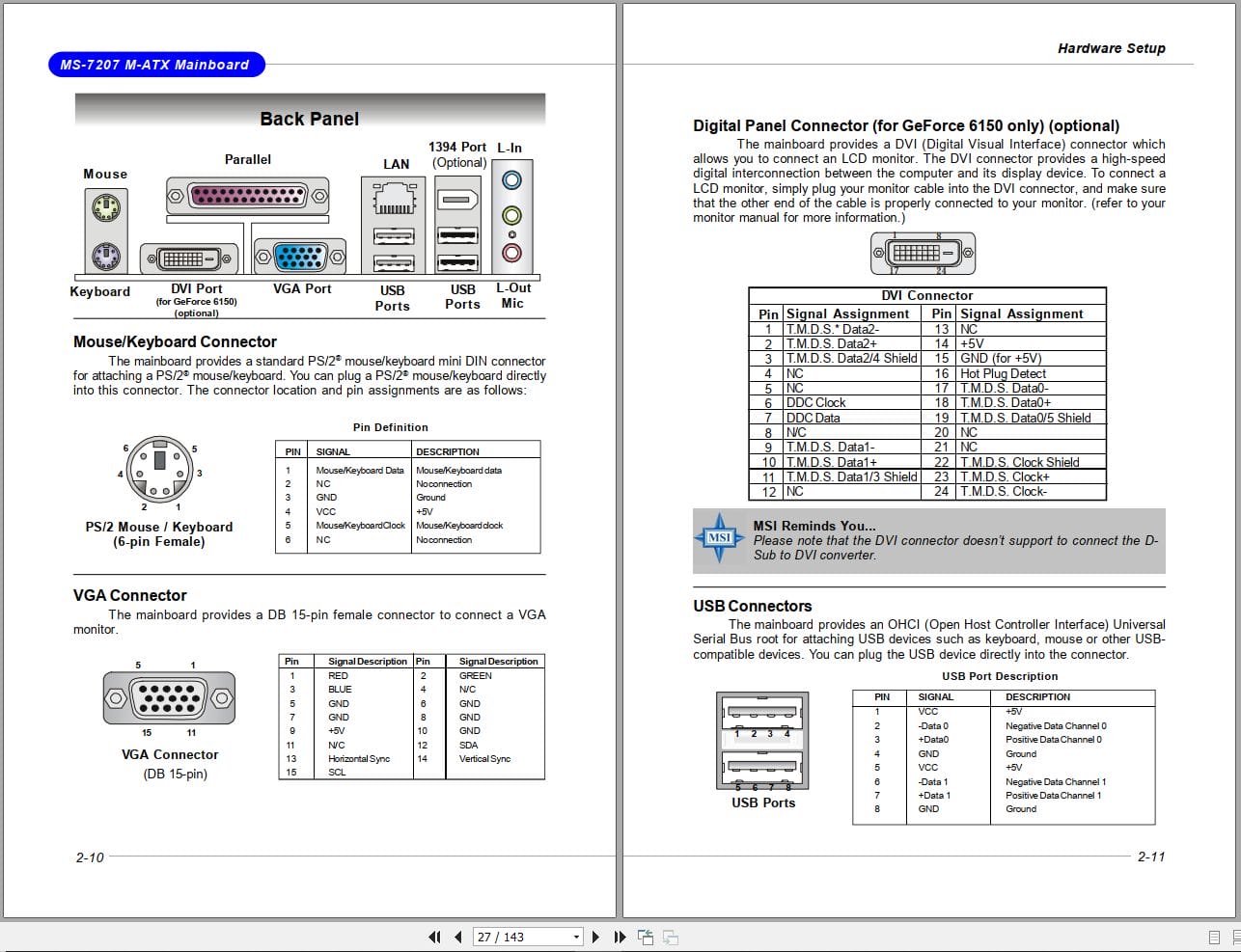Viewport: 1241px width, 952px height.
Task: Click the SDA entry in the VGA table
Action: pos(468,746)
